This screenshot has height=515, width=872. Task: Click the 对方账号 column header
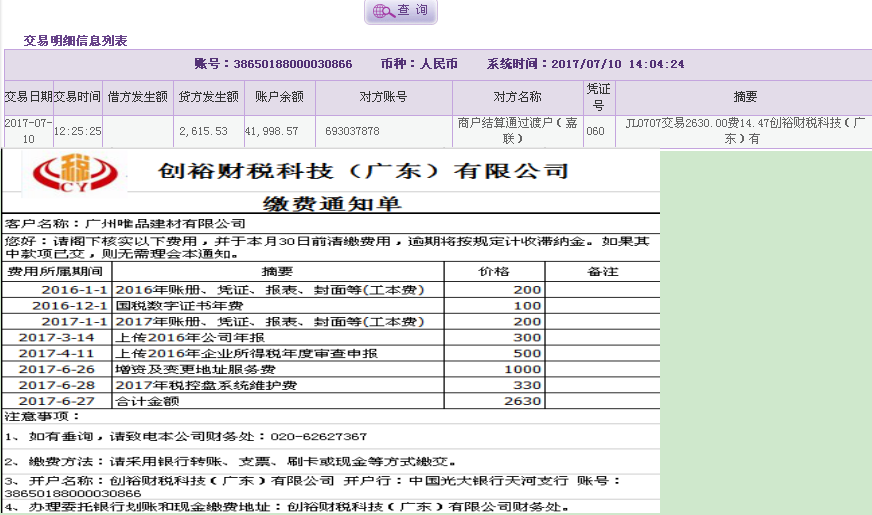(x=383, y=97)
